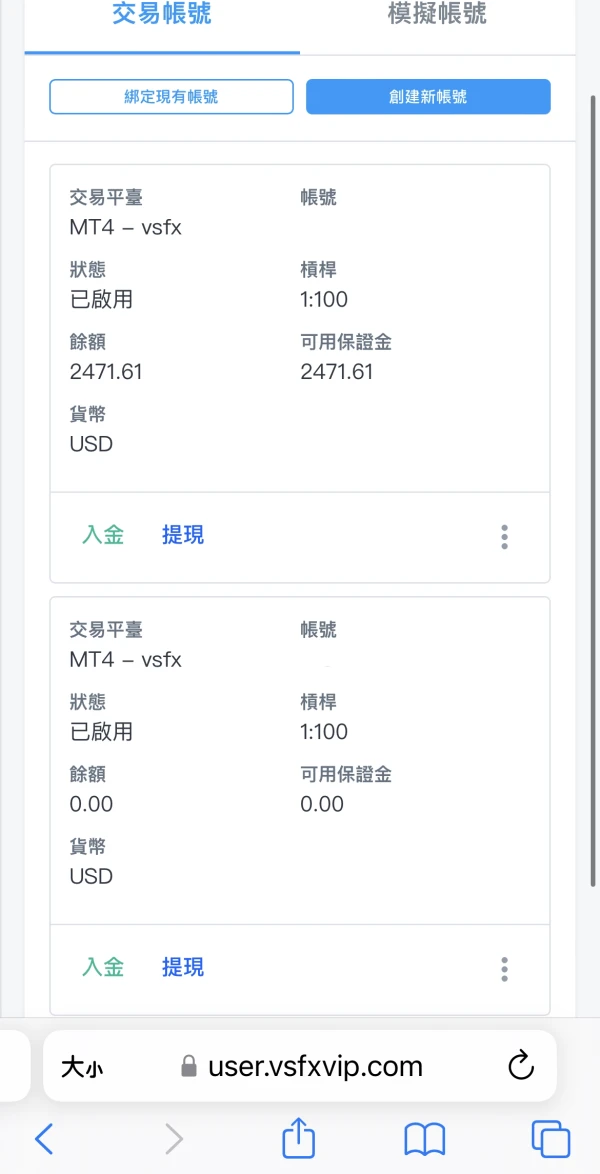
Task: Reload page with refresh icon
Action: [x=521, y=1066]
